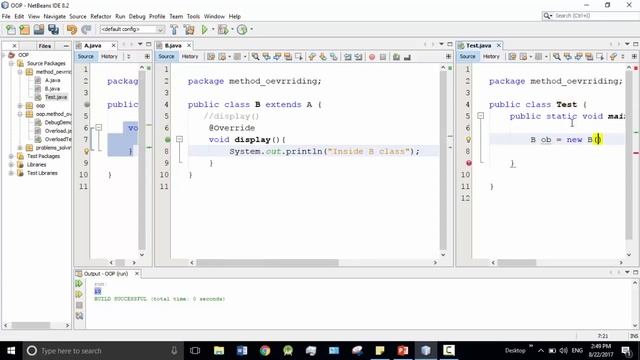Open the Profile Project dropdown arrow

pyautogui.click(x=251, y=29)
